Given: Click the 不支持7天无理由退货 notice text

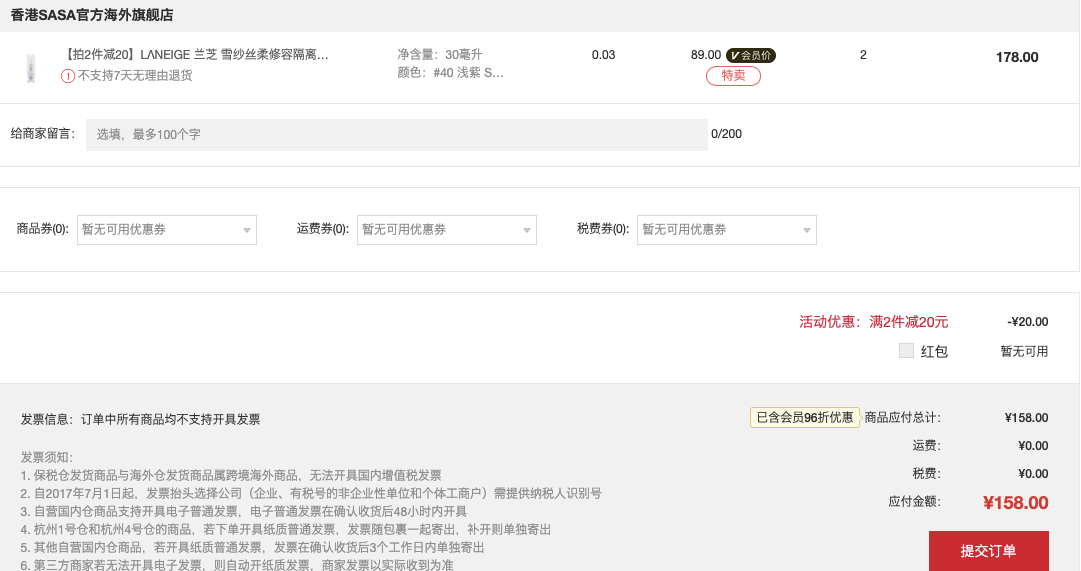Looking at the screenshot, I should 134,76.
